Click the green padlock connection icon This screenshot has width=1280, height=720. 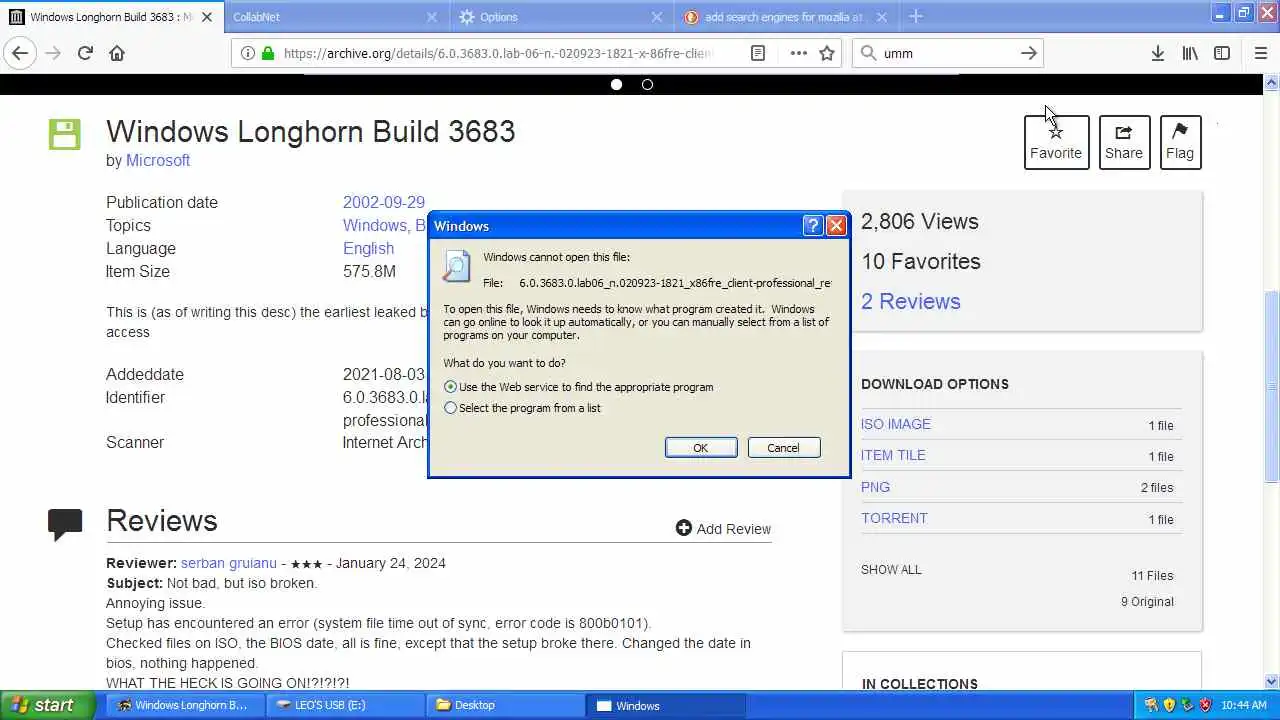click(268, 53)
